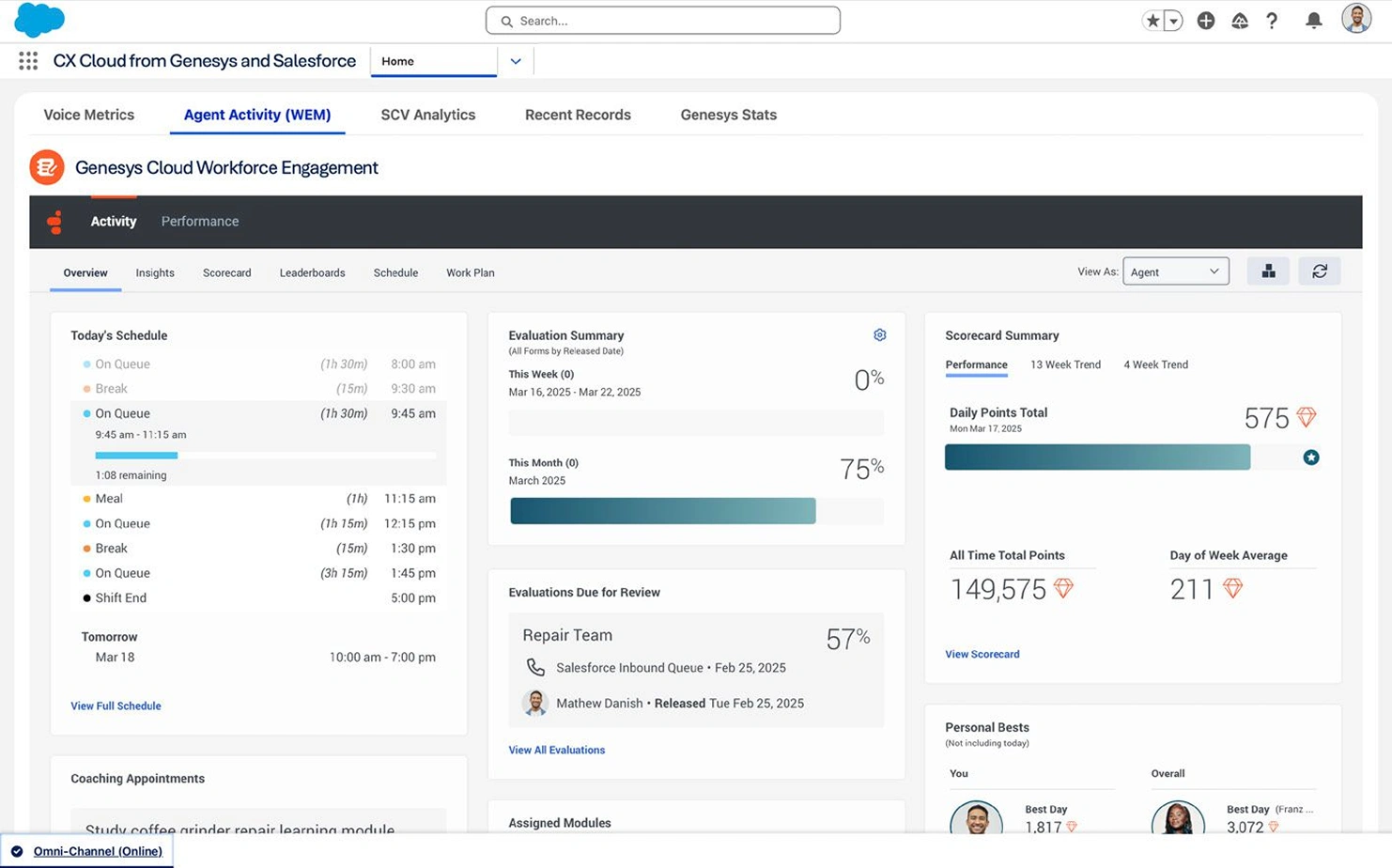Open the App Launcher grid icon
The width and height of the screenshot is (1392, 868).
coord(28,61)
